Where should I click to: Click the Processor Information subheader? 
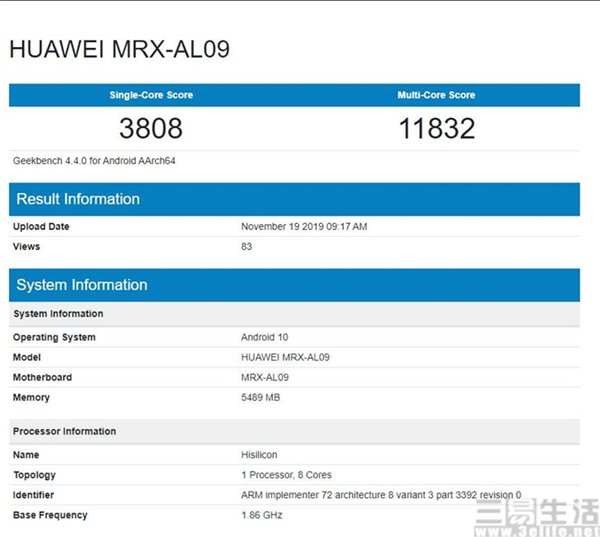tap(294, 431)
